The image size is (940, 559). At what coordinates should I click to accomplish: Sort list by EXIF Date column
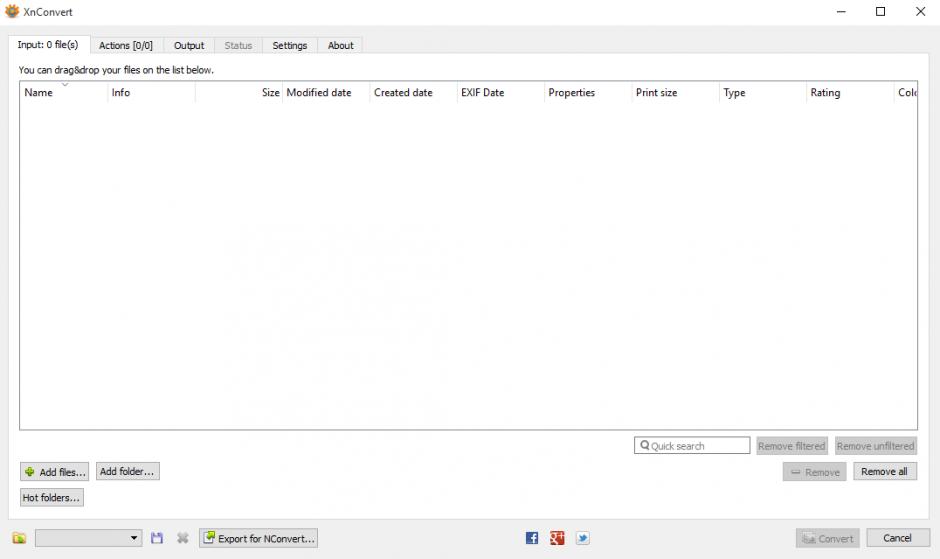tap(501, 92)
